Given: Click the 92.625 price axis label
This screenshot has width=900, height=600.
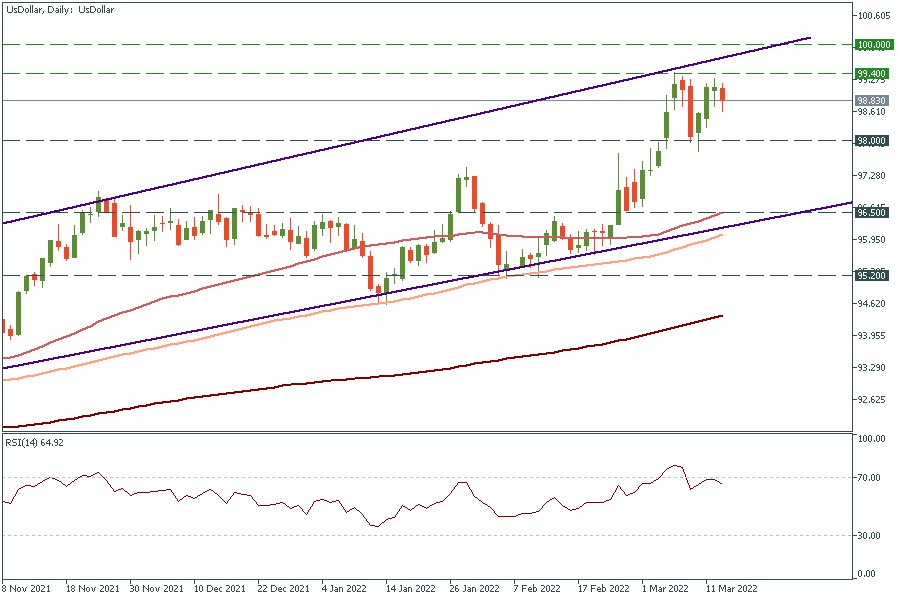Looking at the screenshot, I should (874, 400).
